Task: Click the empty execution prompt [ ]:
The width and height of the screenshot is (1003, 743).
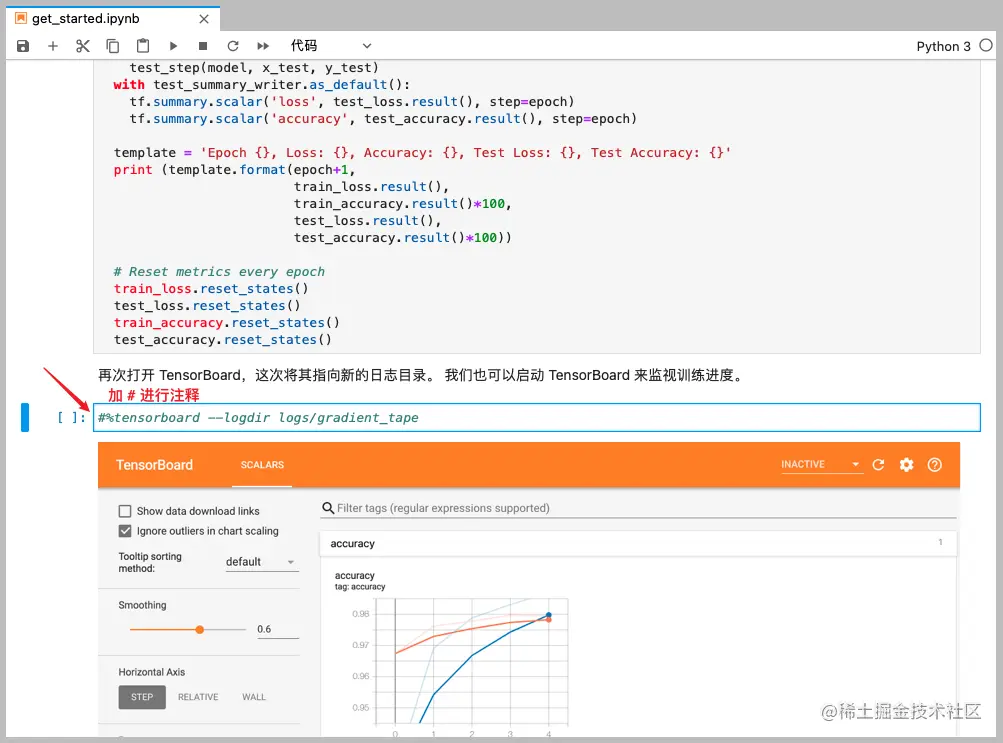Action: click(x=71, y=418)
